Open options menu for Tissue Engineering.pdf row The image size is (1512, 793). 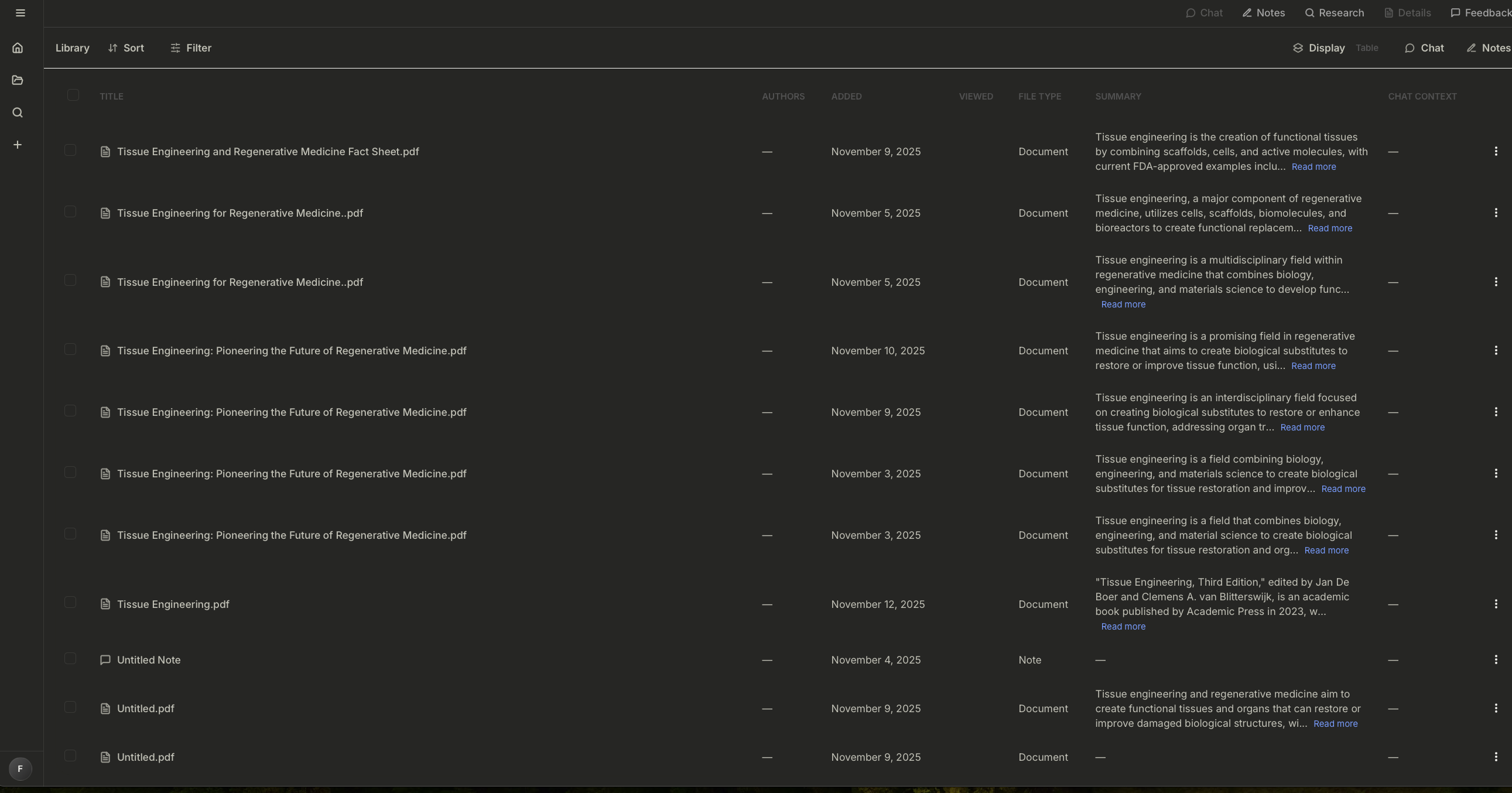[1496, 604]
